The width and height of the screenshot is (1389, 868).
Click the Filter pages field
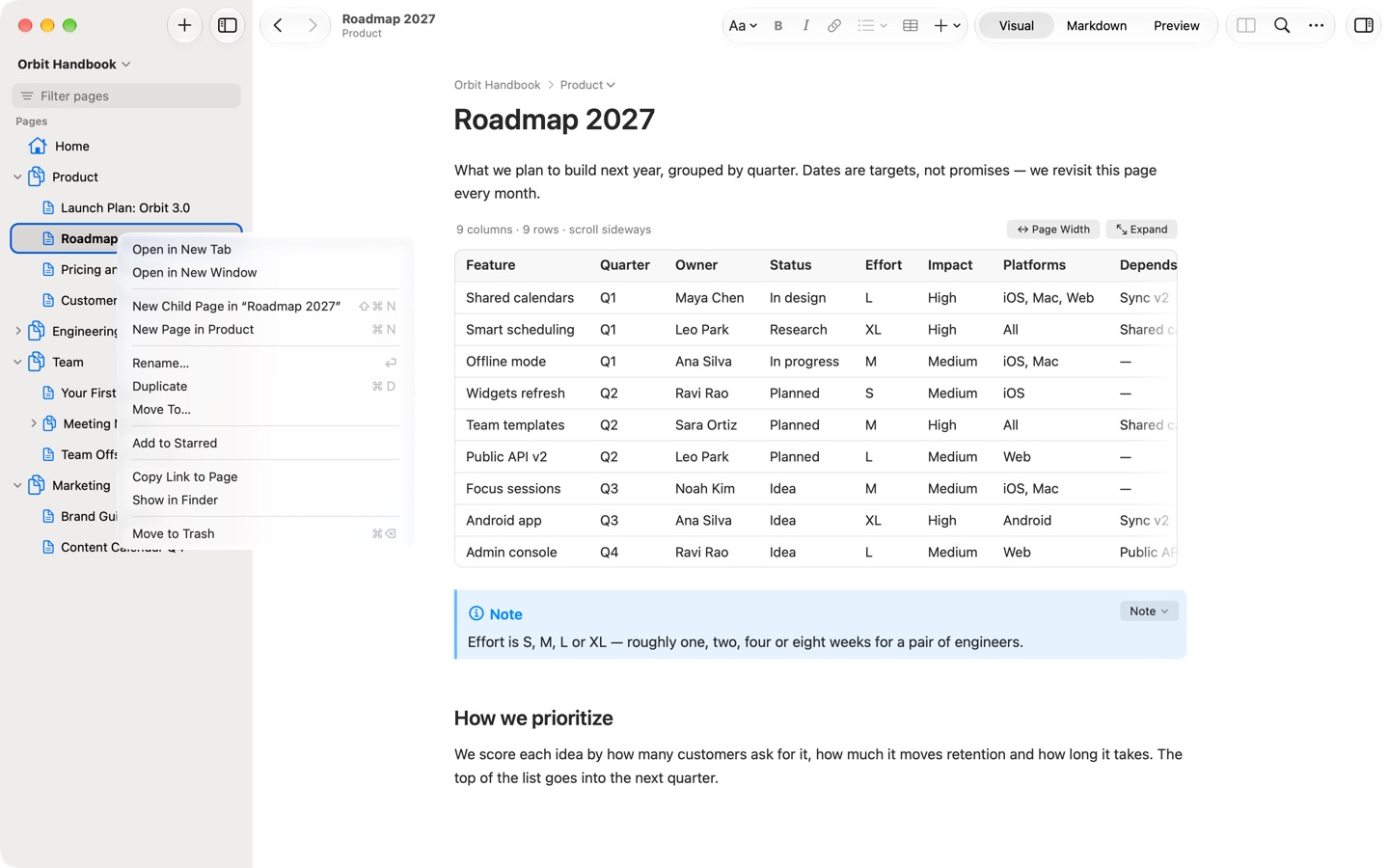tap(126, 95)
